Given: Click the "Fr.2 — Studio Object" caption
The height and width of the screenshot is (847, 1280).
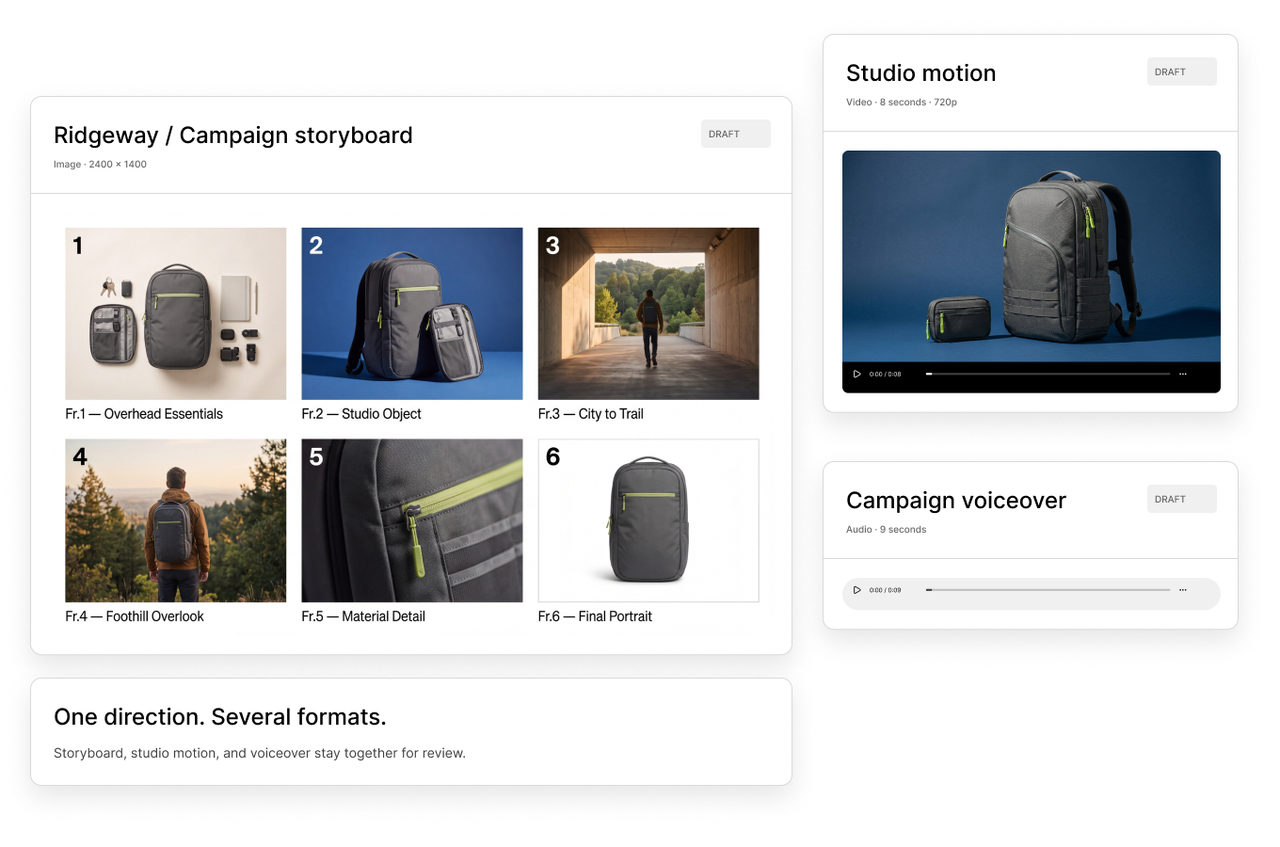Looking at the screenshot, I should (x=362, y=414).
